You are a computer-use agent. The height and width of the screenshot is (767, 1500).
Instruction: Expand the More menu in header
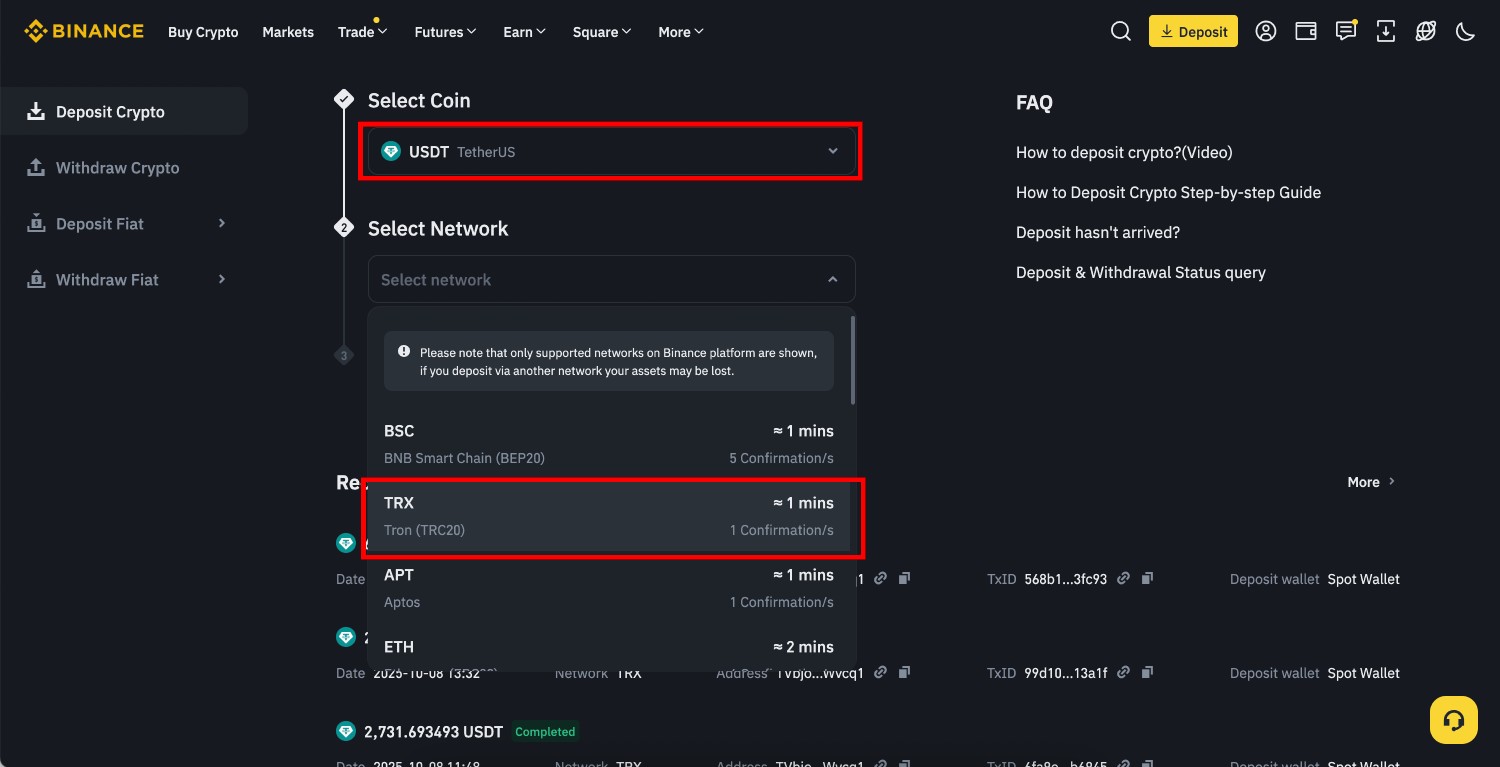[x=681, y=32]
